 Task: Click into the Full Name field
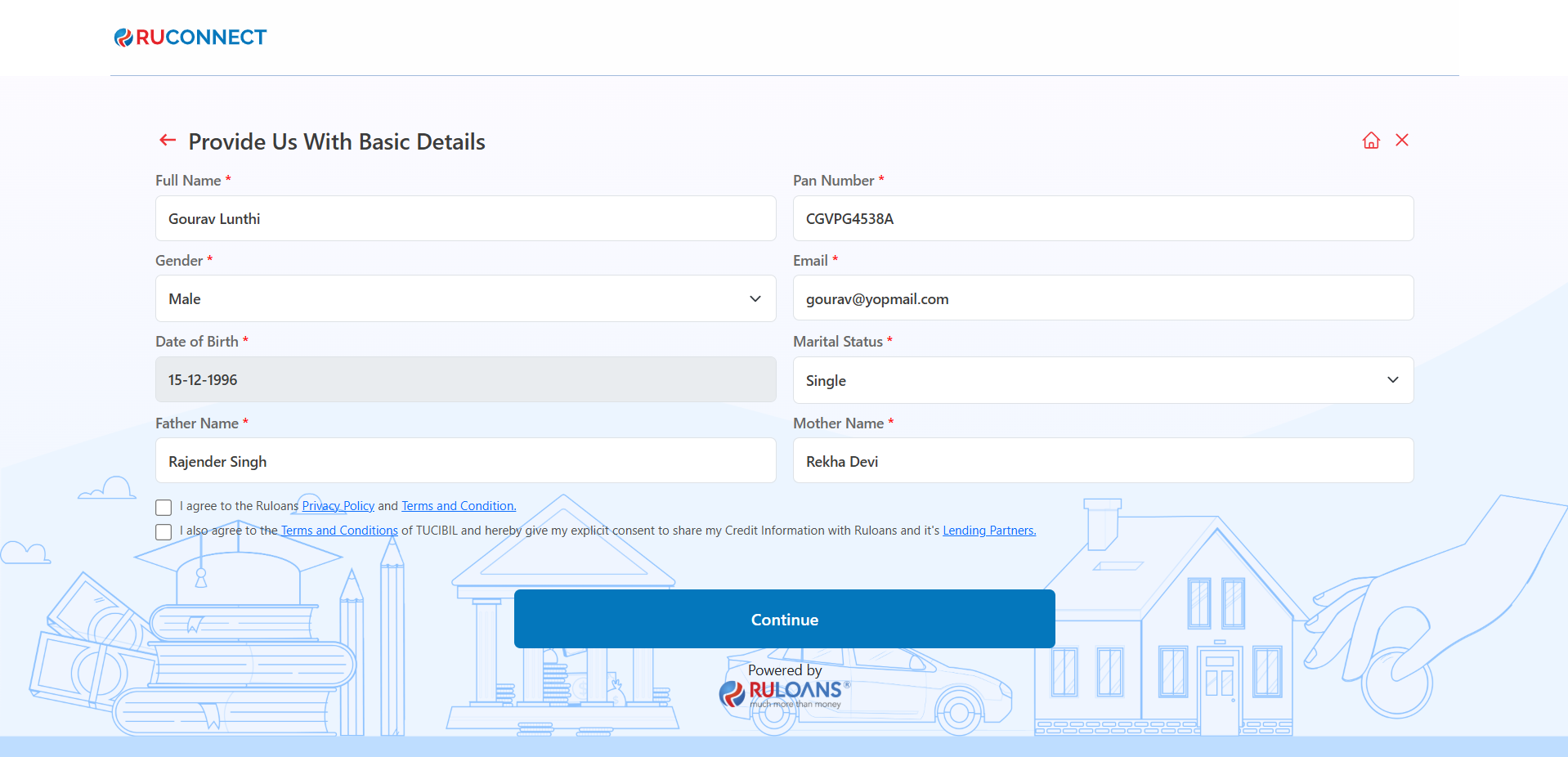pyautogui.click(x=464, y=219)
